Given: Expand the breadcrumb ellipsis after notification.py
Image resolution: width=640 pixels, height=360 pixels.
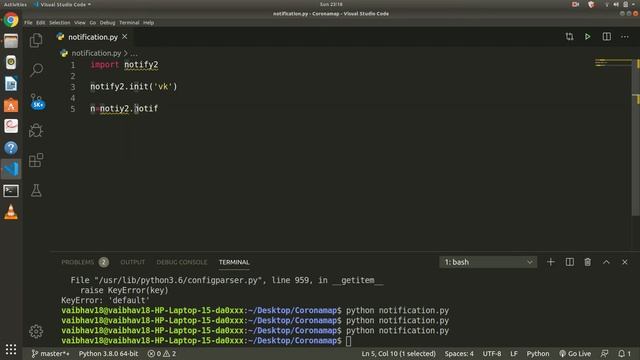Looking at the screenshot, I should (134, 53).
